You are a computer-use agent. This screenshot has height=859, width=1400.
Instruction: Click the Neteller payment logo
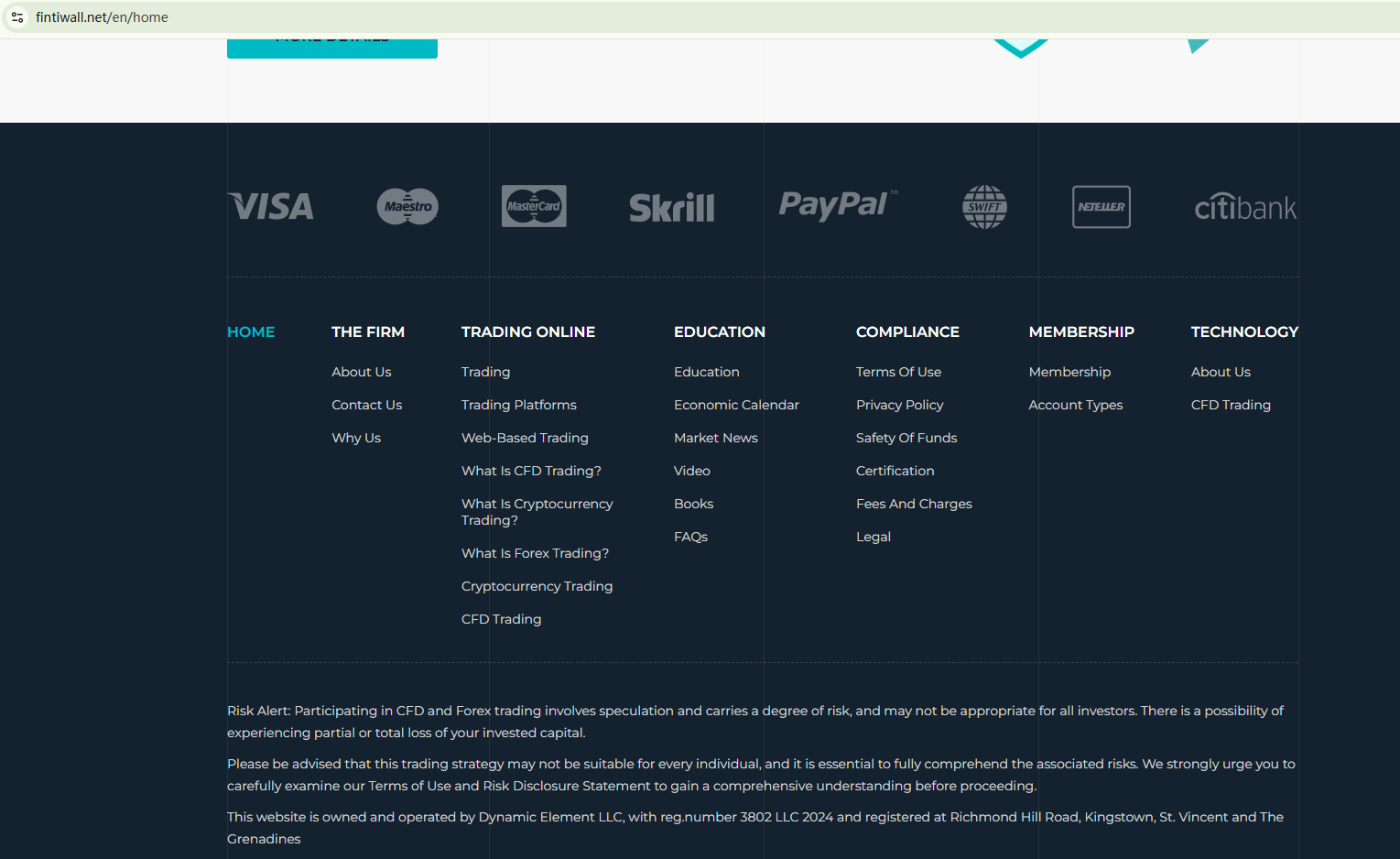click(1102, 207)
